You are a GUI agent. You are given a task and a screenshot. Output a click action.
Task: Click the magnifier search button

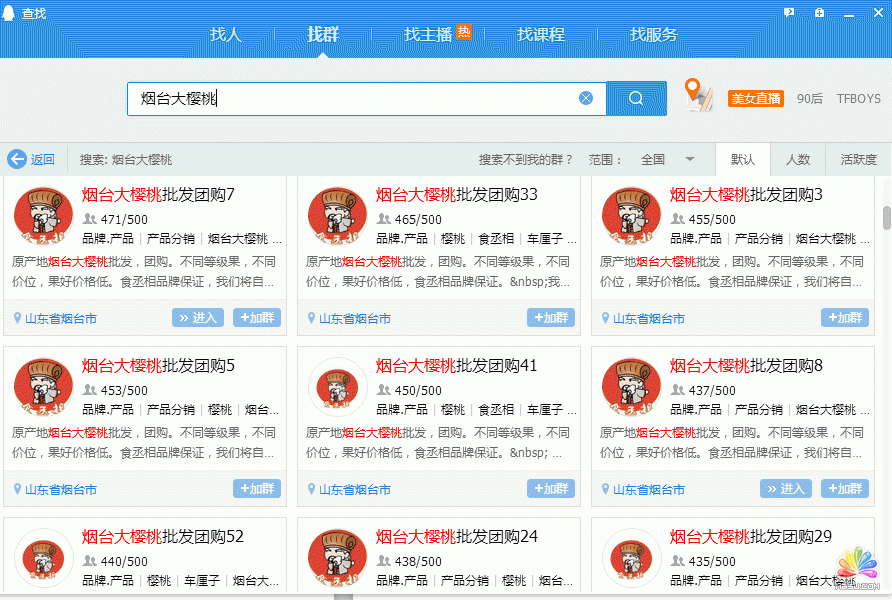[x=636, y=98]
